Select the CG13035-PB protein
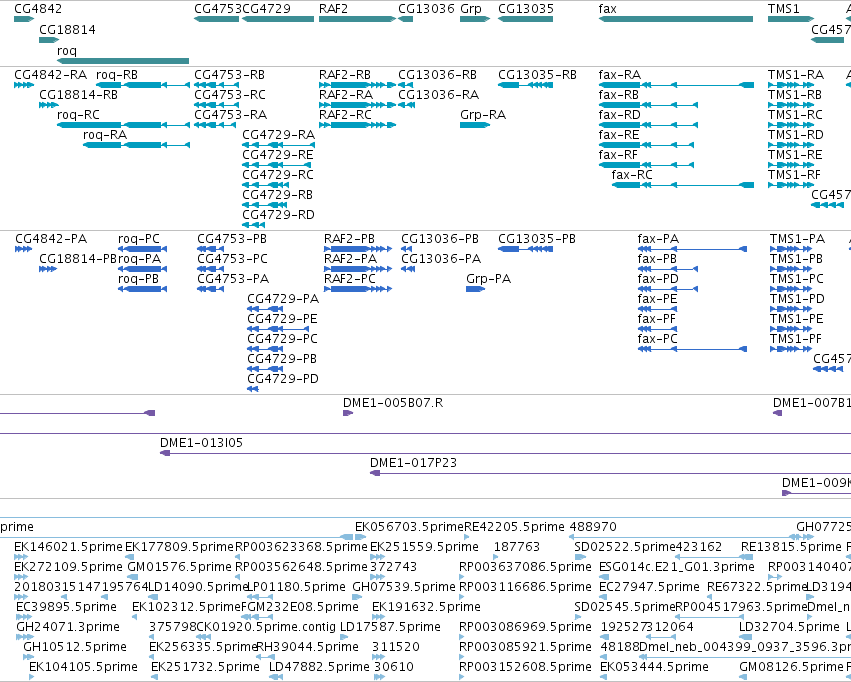851x682 pixels. click(525, 249)
